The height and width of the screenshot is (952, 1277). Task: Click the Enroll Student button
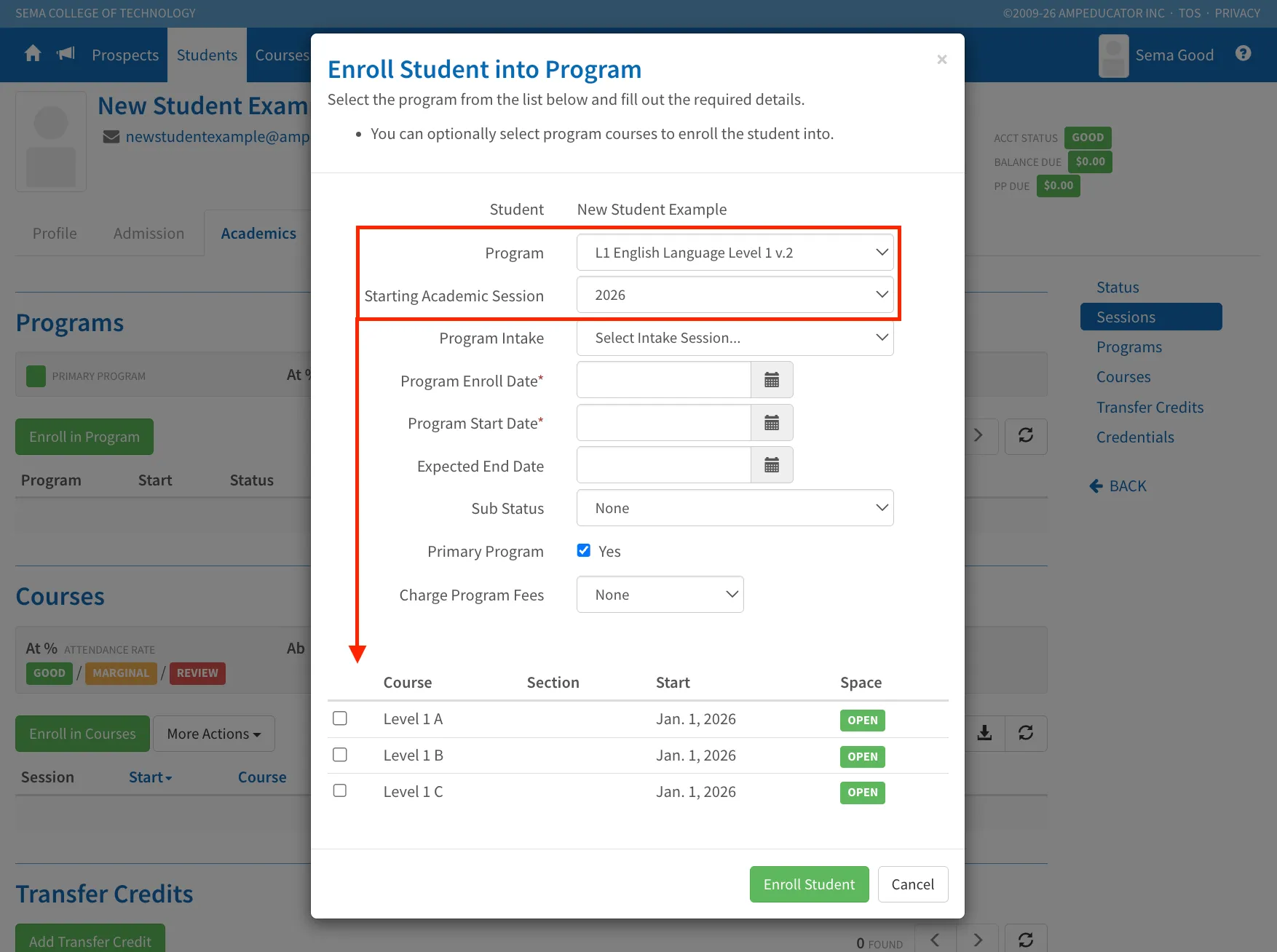pyautogui.click(x=810, y=884)
